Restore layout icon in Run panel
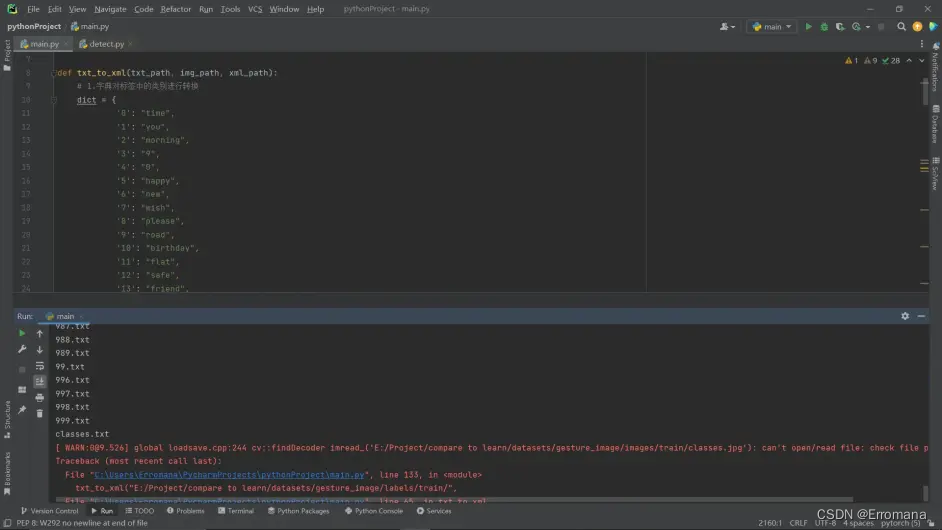This screenshot has width=942, height=530. (x=22, y=389)
